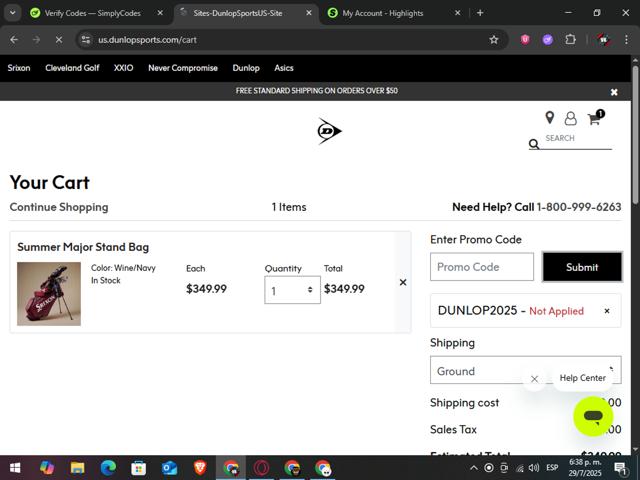Submit the promo code
640x480 pixels.
click(x=582, y=267)
